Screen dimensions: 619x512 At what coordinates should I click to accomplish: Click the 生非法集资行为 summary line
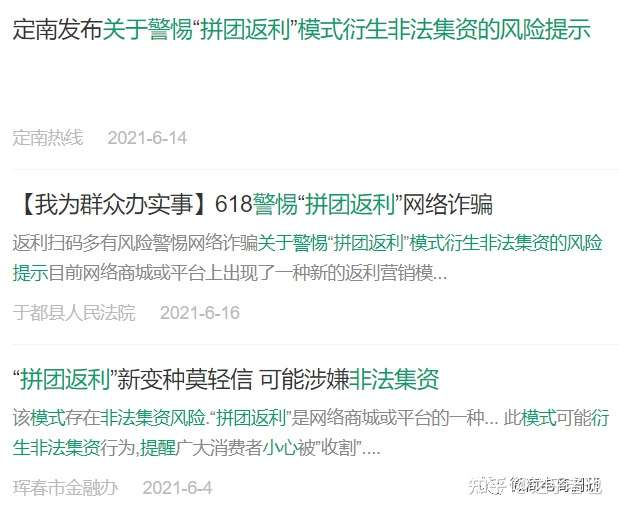tap(196, 448)
